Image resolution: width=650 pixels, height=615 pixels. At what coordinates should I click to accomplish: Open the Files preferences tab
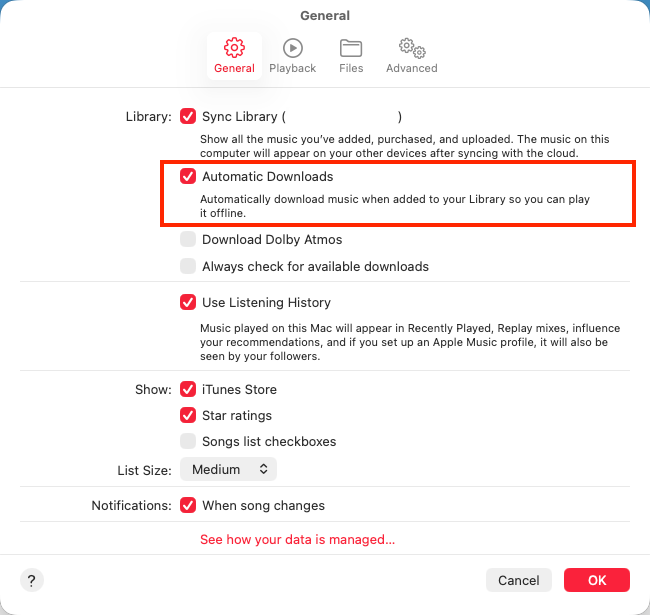351,56
